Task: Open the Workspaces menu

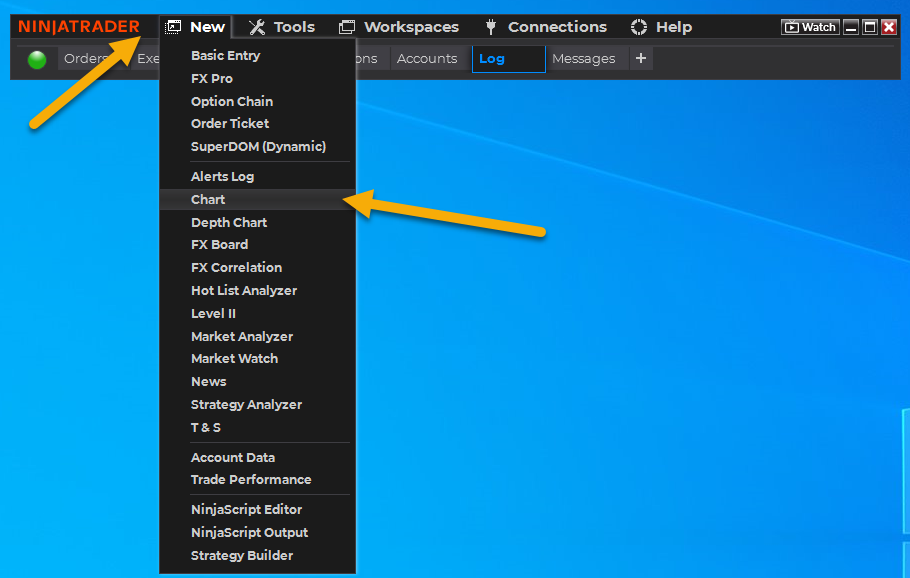Action: [x=399, y=27]
